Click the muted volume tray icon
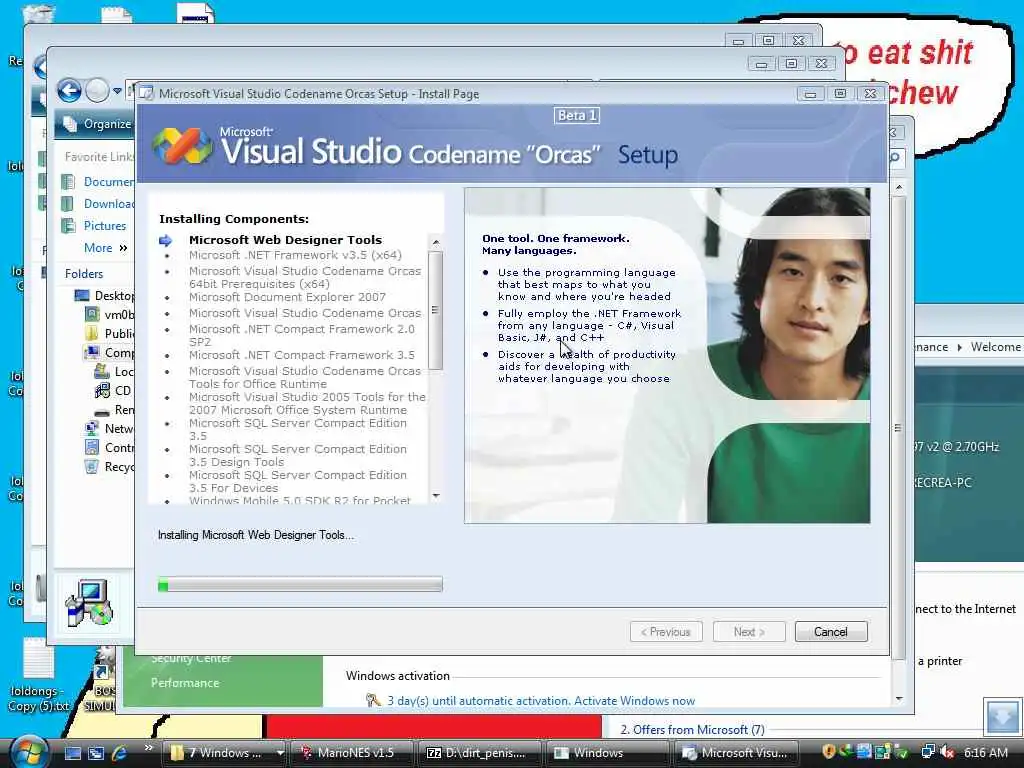Image resolution: width=1024 pixels, height=768 pixels. coord(948,752)
